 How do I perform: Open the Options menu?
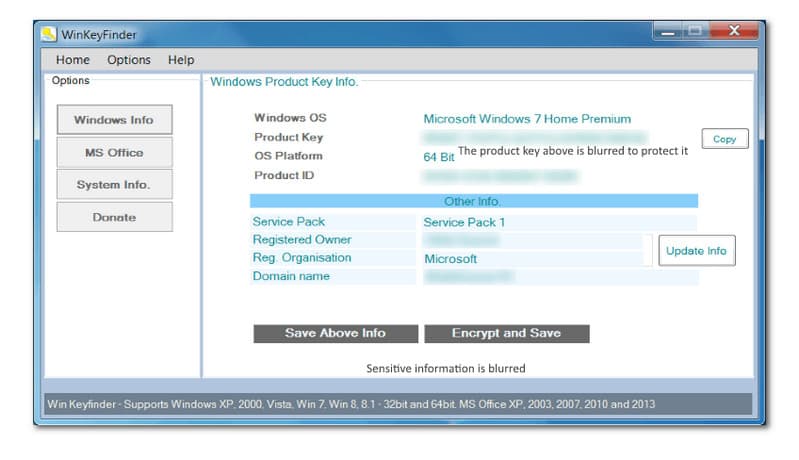click(129, 60)
